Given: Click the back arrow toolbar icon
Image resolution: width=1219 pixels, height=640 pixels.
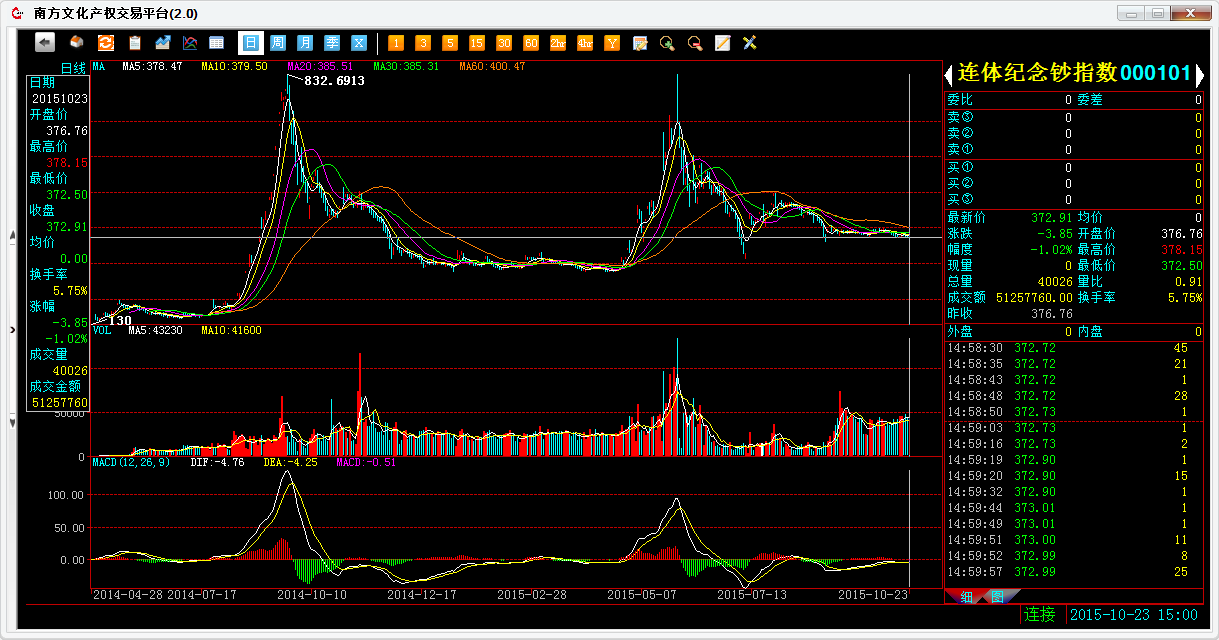Looking at the screenshot, I should tap(44, 42).
